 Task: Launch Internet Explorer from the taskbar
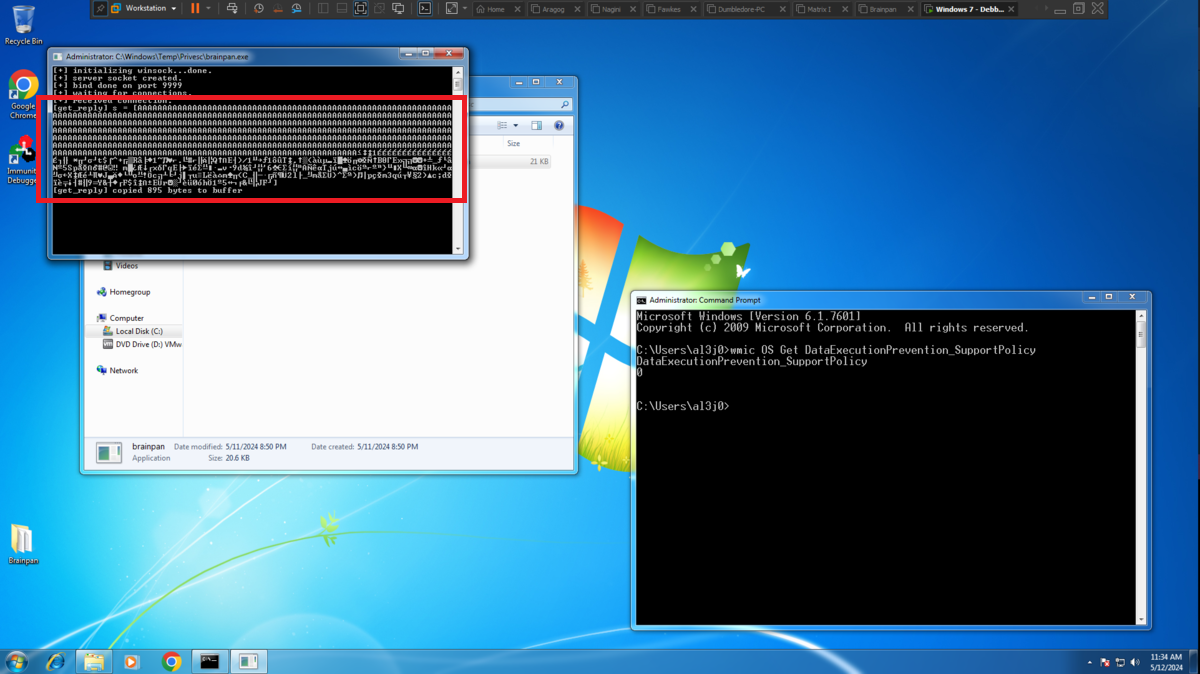pos(55,661)
